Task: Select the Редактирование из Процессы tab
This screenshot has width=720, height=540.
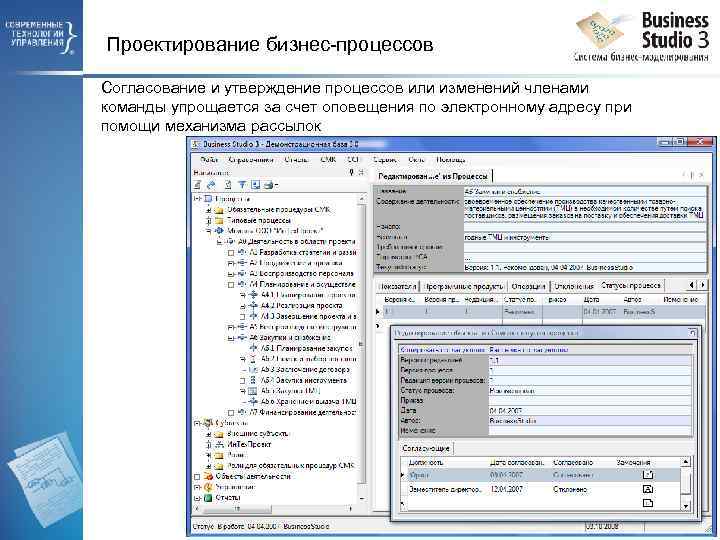Action: click(433, 176)
